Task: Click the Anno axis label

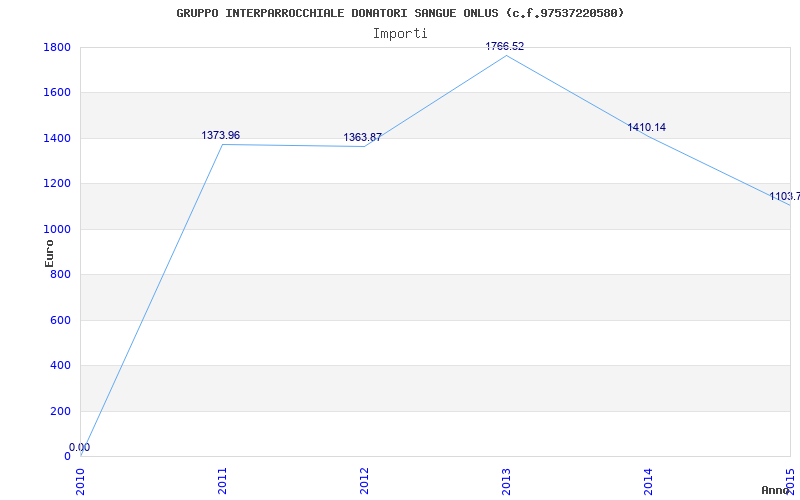Action: [x=776, y=490]
